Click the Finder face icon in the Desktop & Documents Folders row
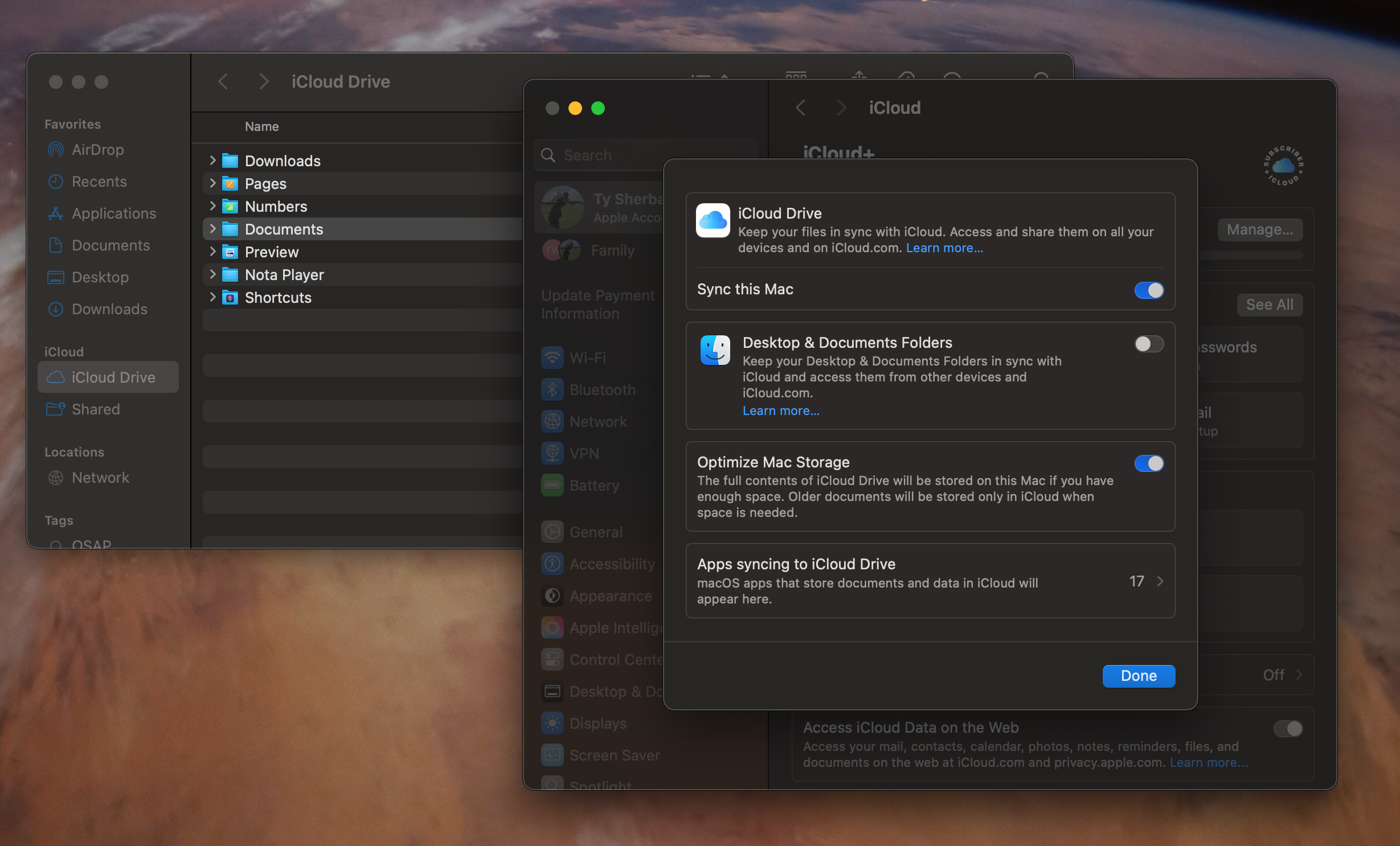Image resolution: width=1400 pixels, height=846 pixels. tap(715, 350)
